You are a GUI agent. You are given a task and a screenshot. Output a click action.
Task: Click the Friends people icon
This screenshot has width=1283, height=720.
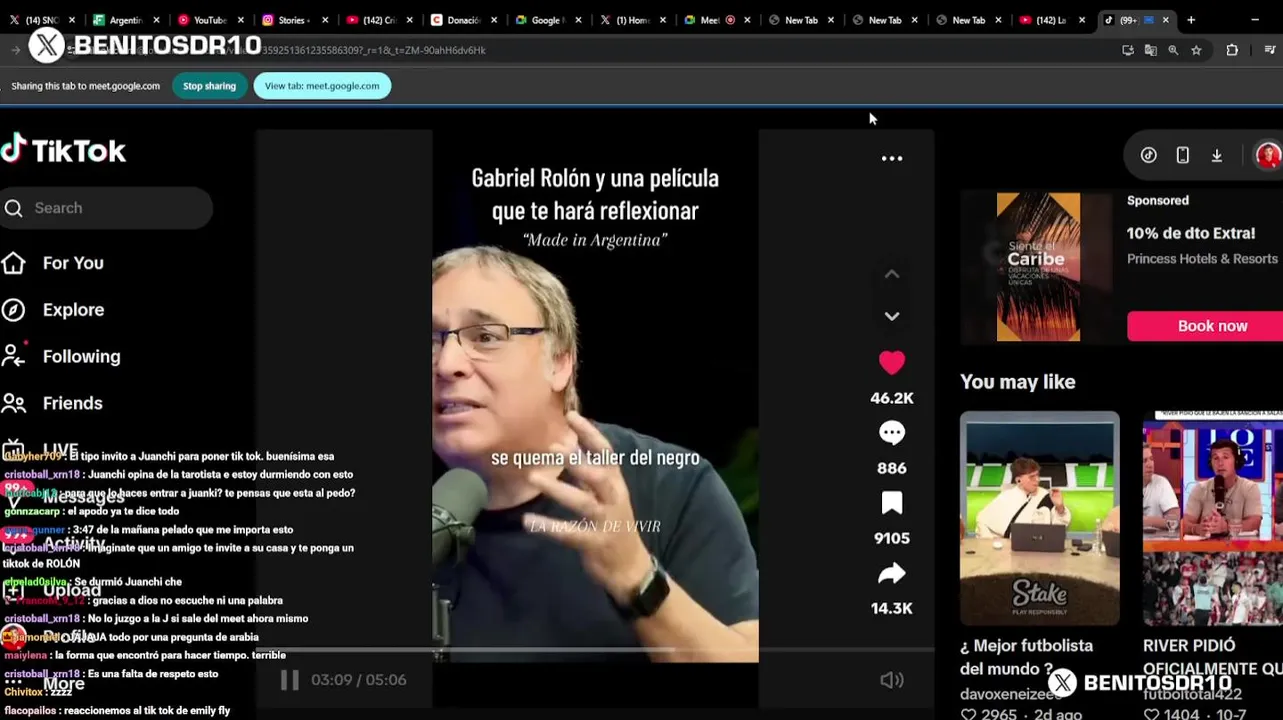tap(13, 403)
